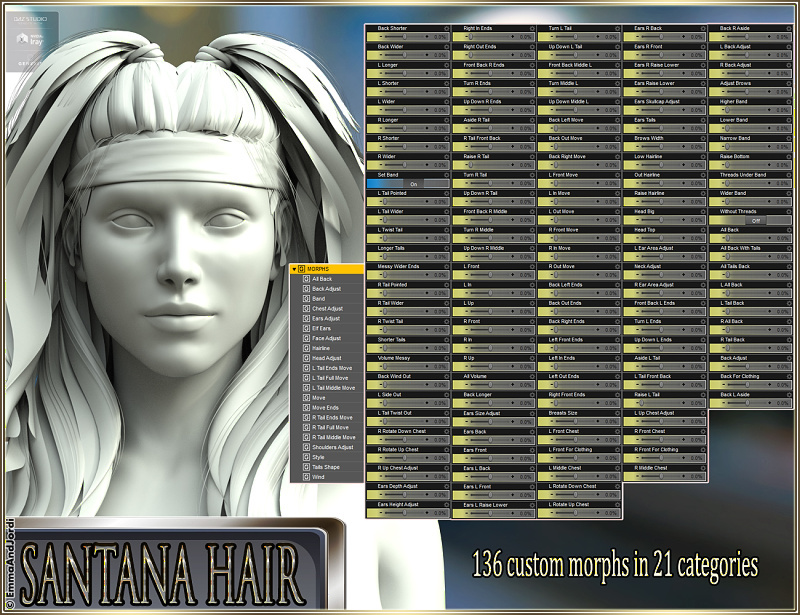The width and height of the screenshot is (800, 615).
Task: Click the Head Big slider track
Action: 660,220
